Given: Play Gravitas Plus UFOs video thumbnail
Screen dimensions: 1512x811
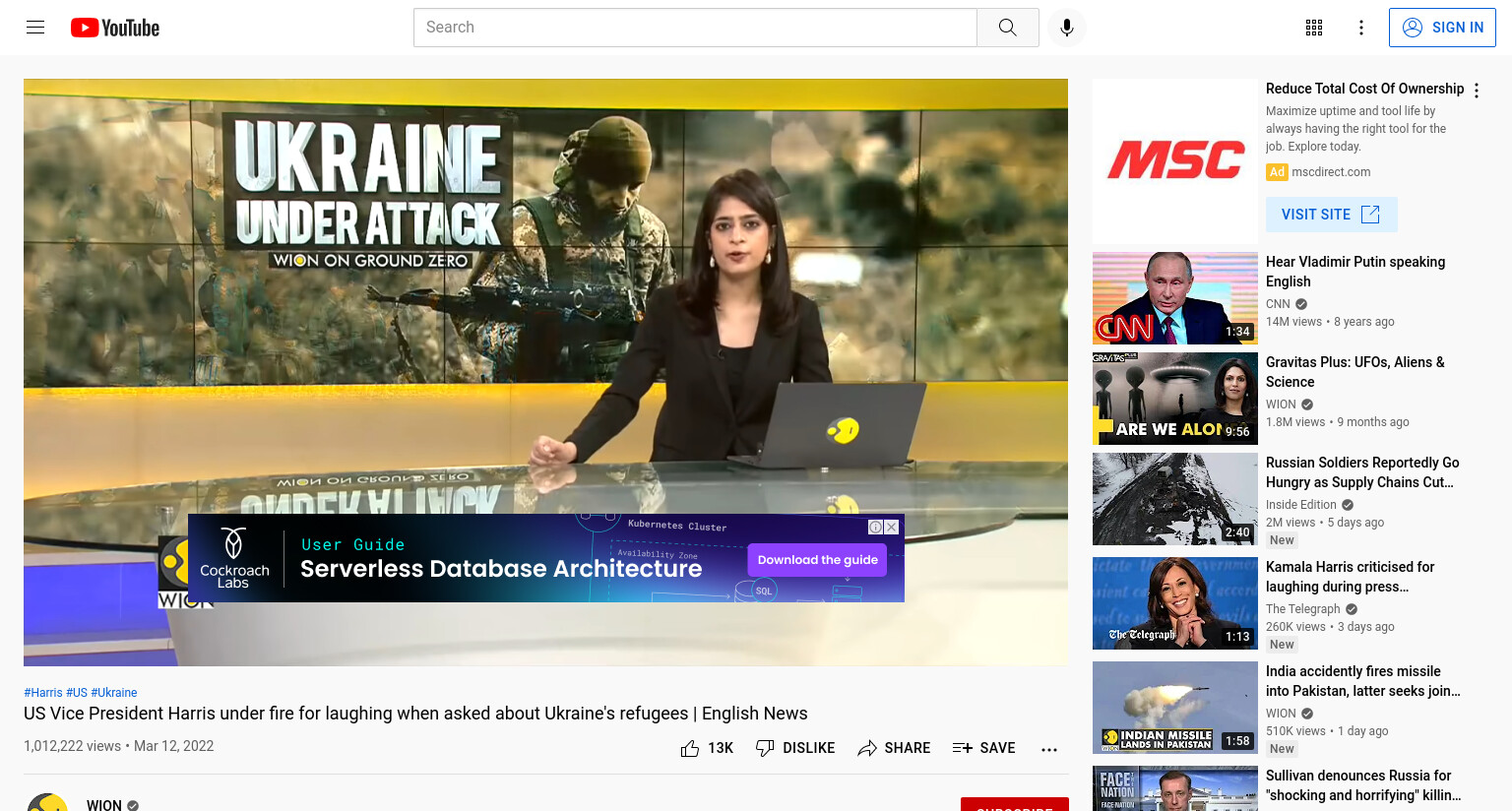Looking at the screenshot, I should point(1175,399).
